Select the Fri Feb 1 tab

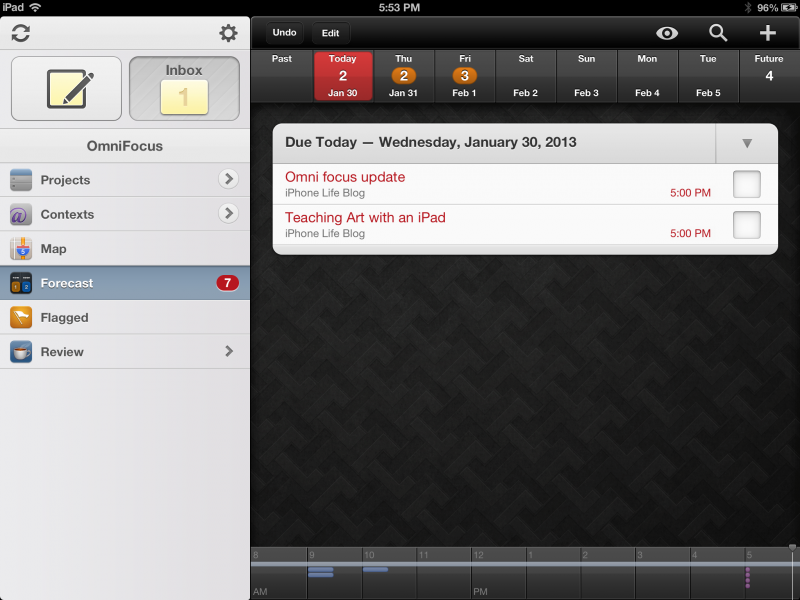tap(464, 76)
